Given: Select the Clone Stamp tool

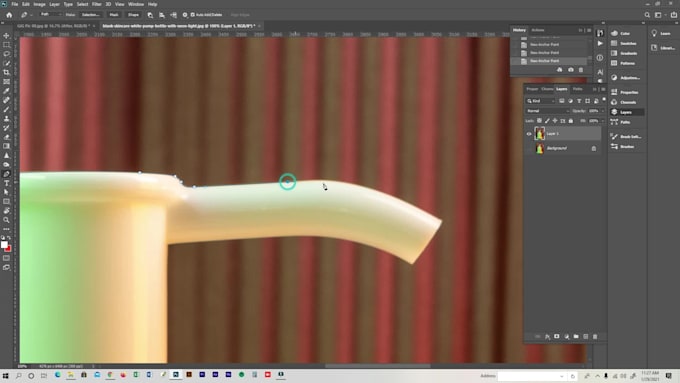Looking at the screenshot, I should click(7, 118).
